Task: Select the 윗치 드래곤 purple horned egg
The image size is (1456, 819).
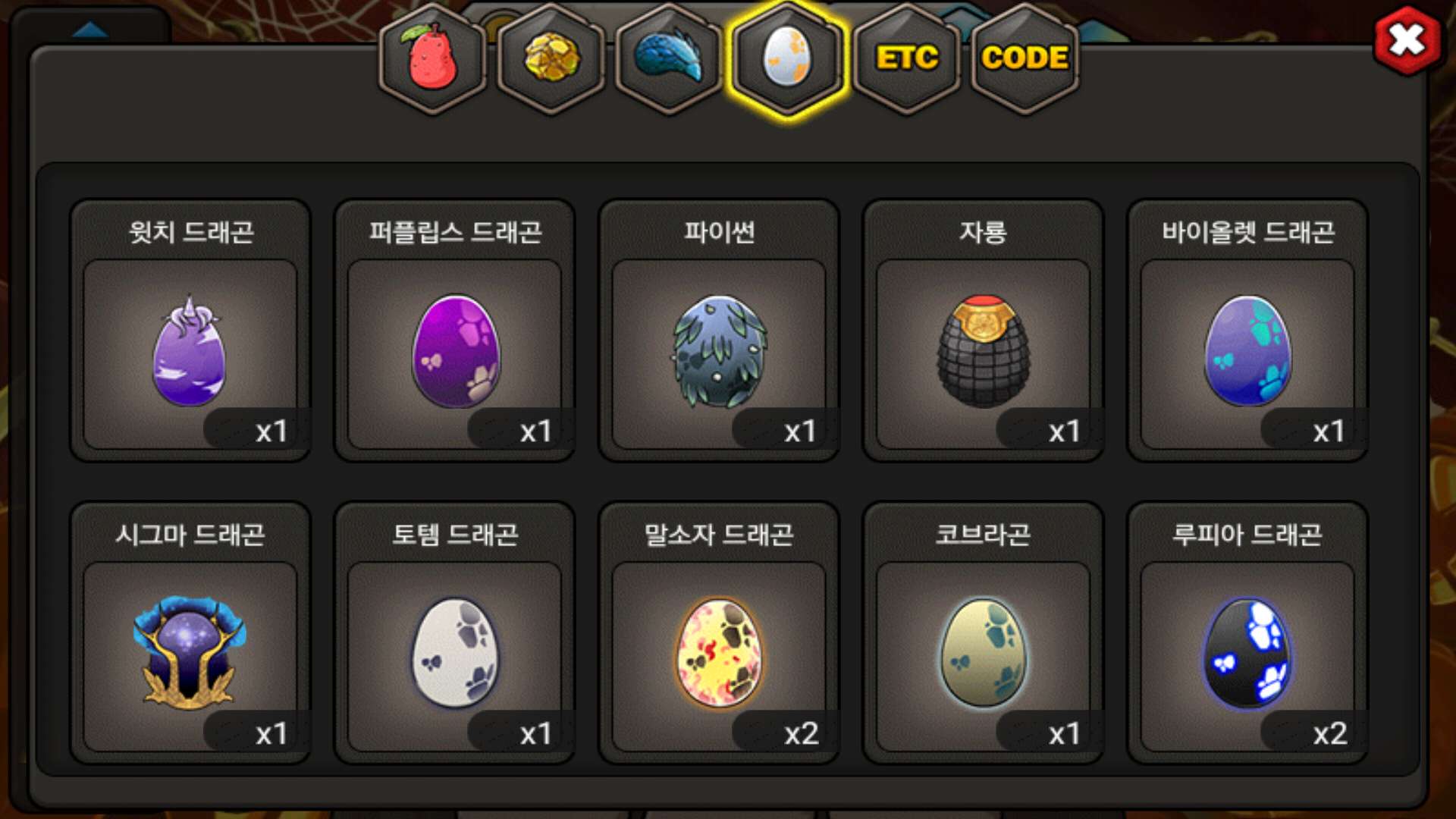Action: tap(190, 350)
